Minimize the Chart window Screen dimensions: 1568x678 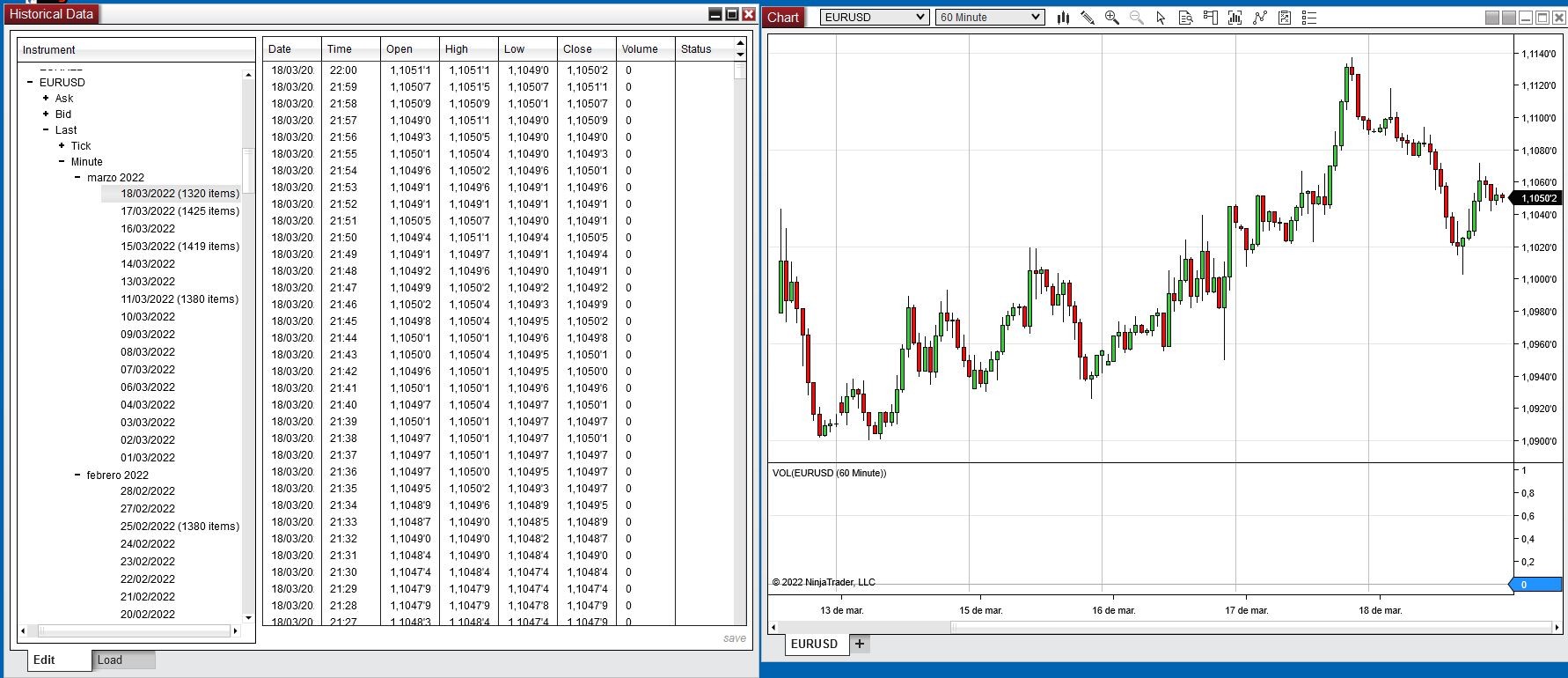[x=1526, y=18]
